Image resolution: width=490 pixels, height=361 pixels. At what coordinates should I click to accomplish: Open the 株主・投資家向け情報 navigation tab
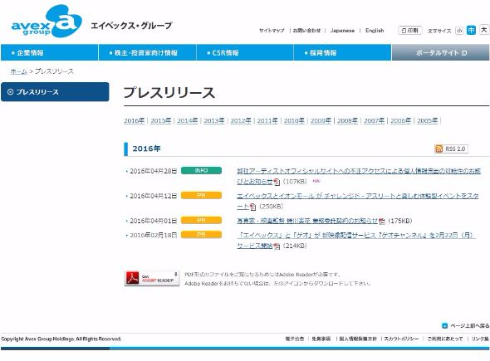[148, 53]
